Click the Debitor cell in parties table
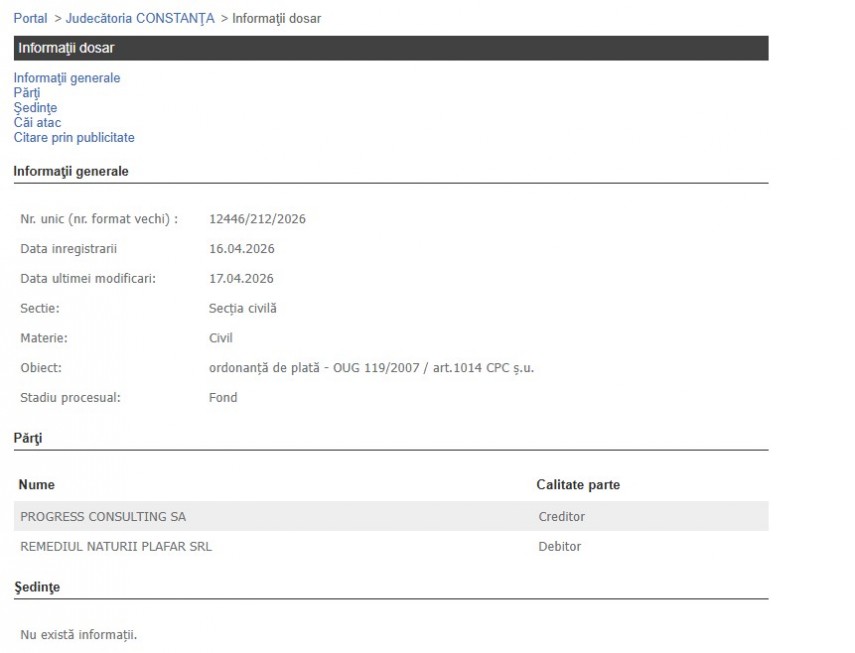This screenshot has height=653, width=855. tap(559, 547)
